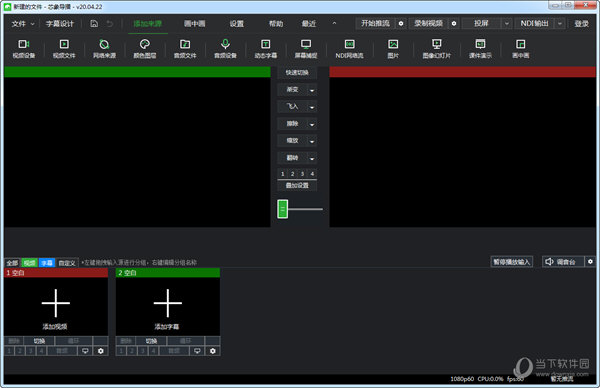Viewport: 600px width, 388px height.
Task: Click the 登录 login button
Action: 581,24
